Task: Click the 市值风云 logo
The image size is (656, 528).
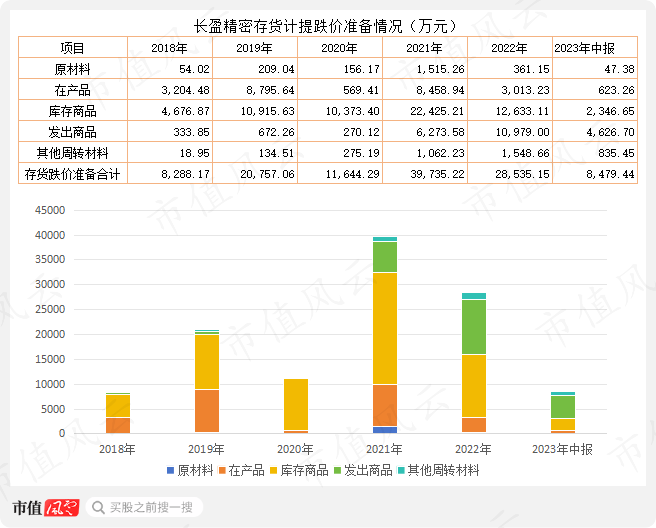Action: pos(46,507)
